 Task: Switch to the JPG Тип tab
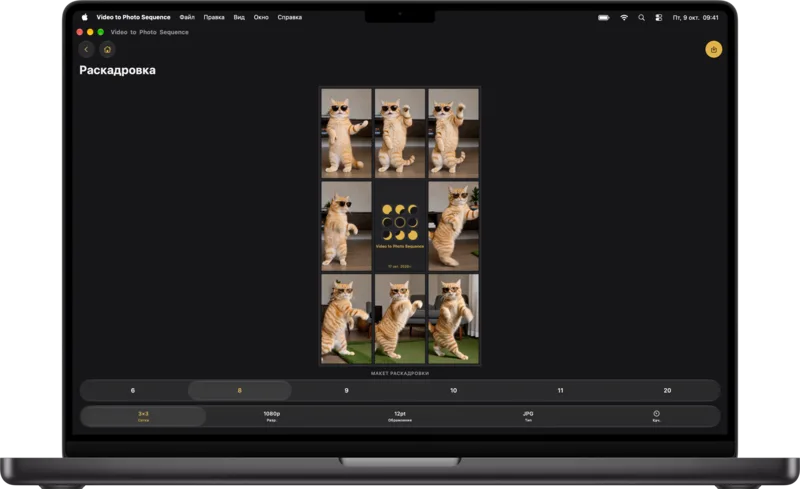click(x=528, y=416)
